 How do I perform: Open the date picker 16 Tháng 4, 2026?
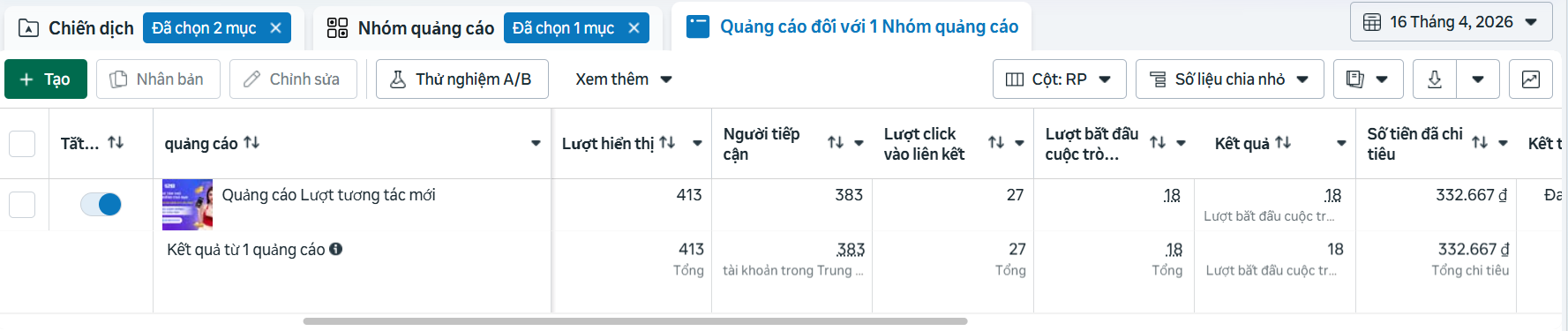tap(1451, 22)
